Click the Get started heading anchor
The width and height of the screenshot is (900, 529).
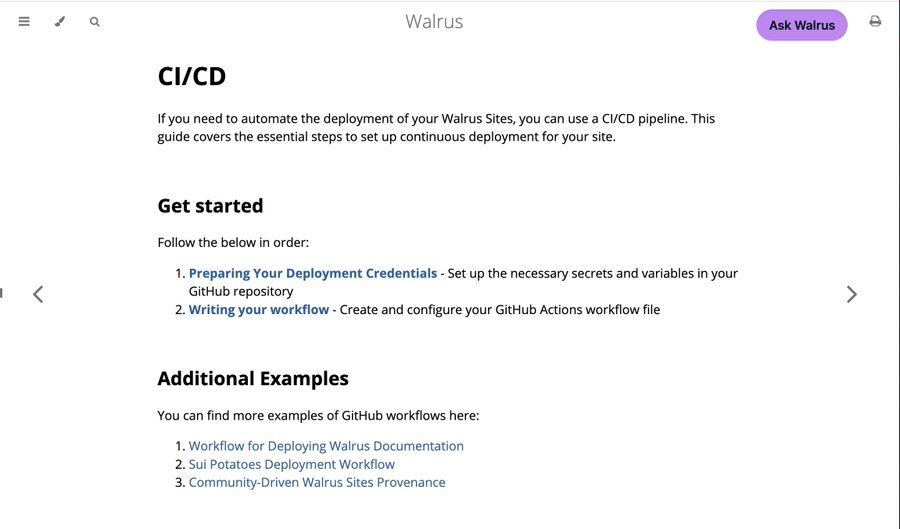pyautogui.click(x=210, y=205)
